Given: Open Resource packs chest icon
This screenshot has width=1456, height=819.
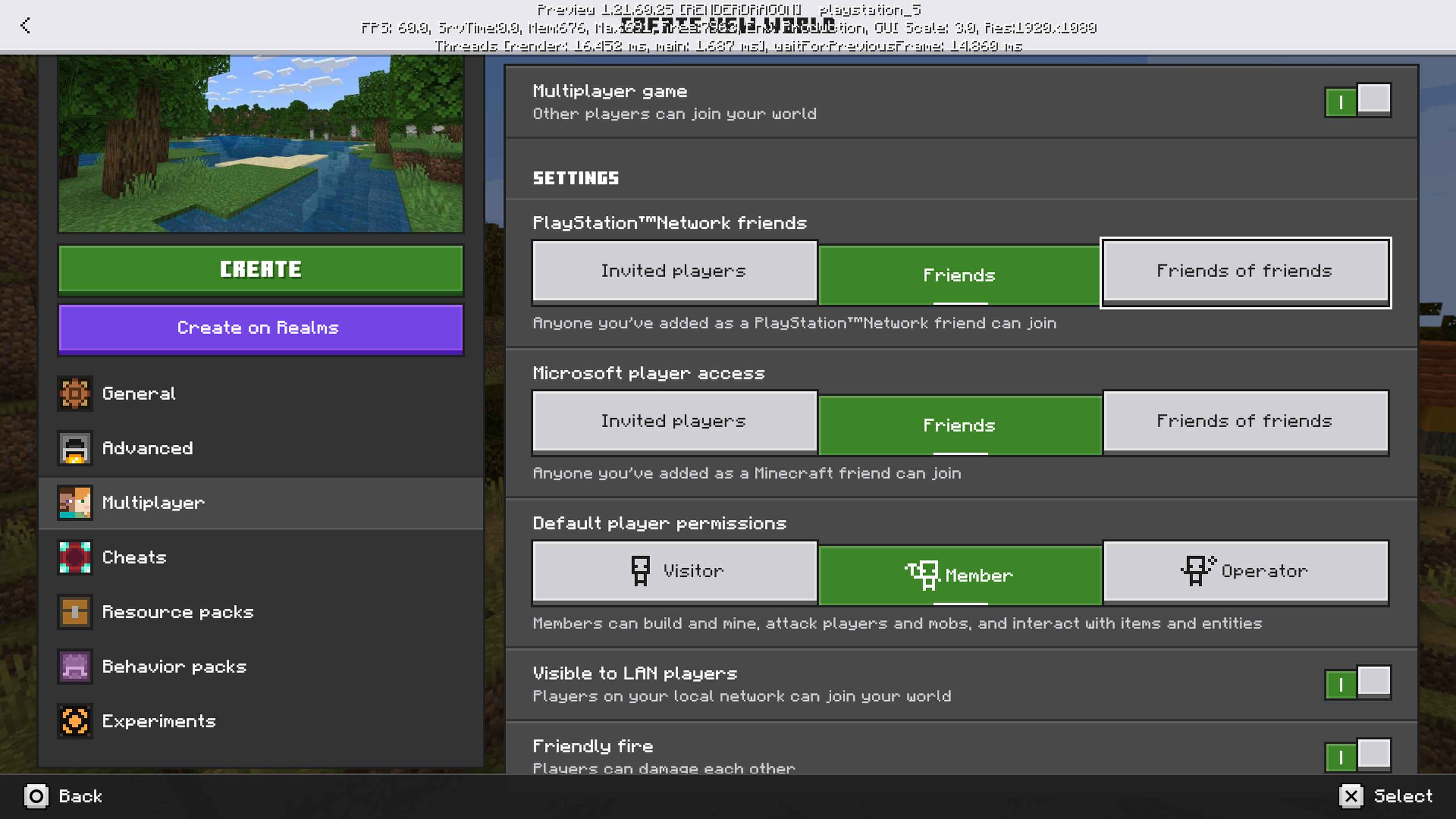Looking at the screenshot, I should tap(75, 612).
